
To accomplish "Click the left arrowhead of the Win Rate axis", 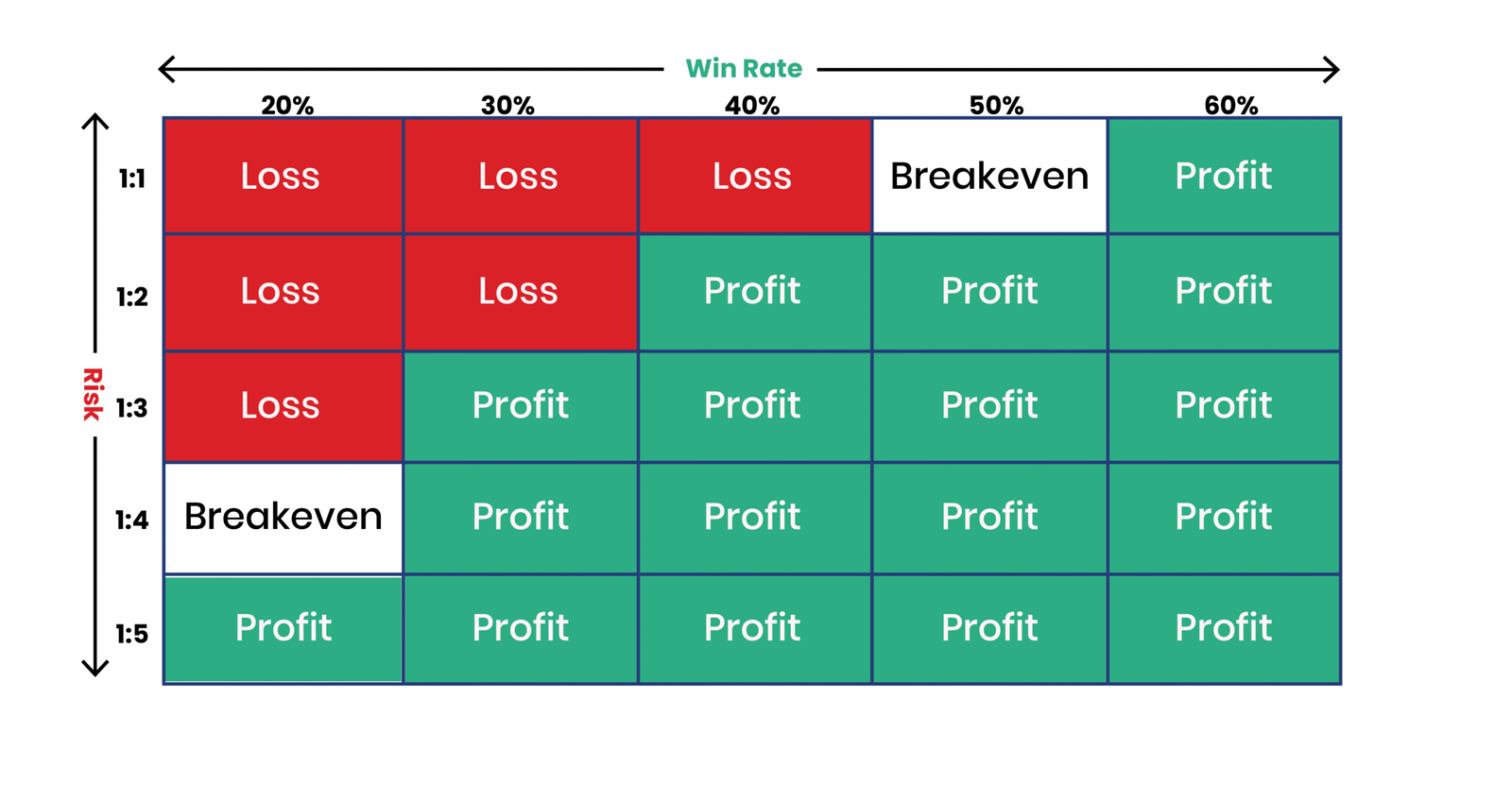I will pyautogui.click(x=167, y=69).
